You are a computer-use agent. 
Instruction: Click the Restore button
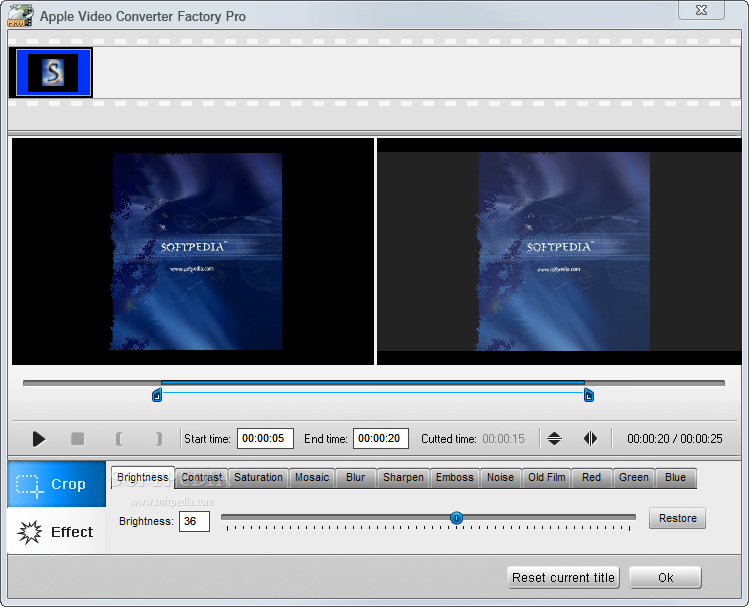[x=677, y=518]
